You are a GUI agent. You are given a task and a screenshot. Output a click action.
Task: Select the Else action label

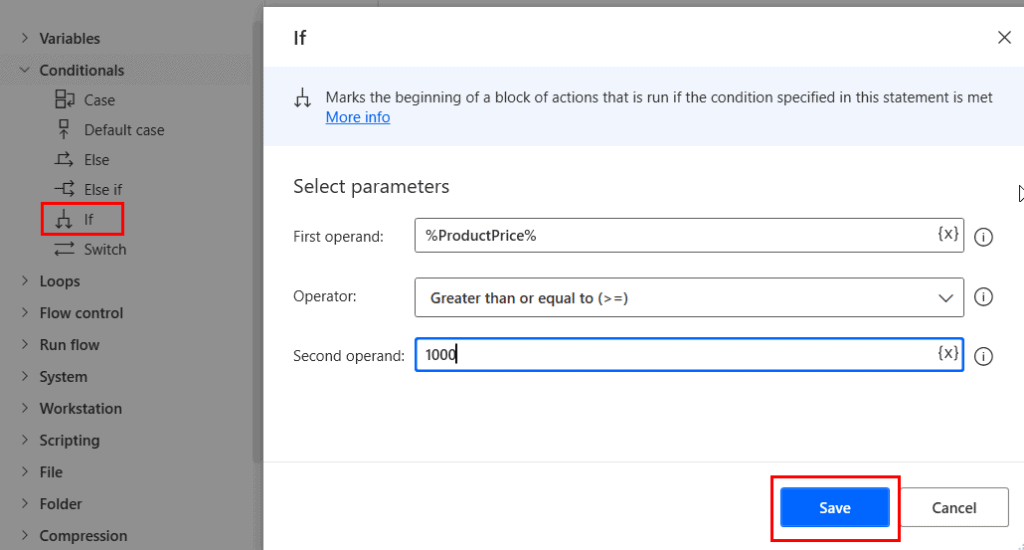(97, 159)
